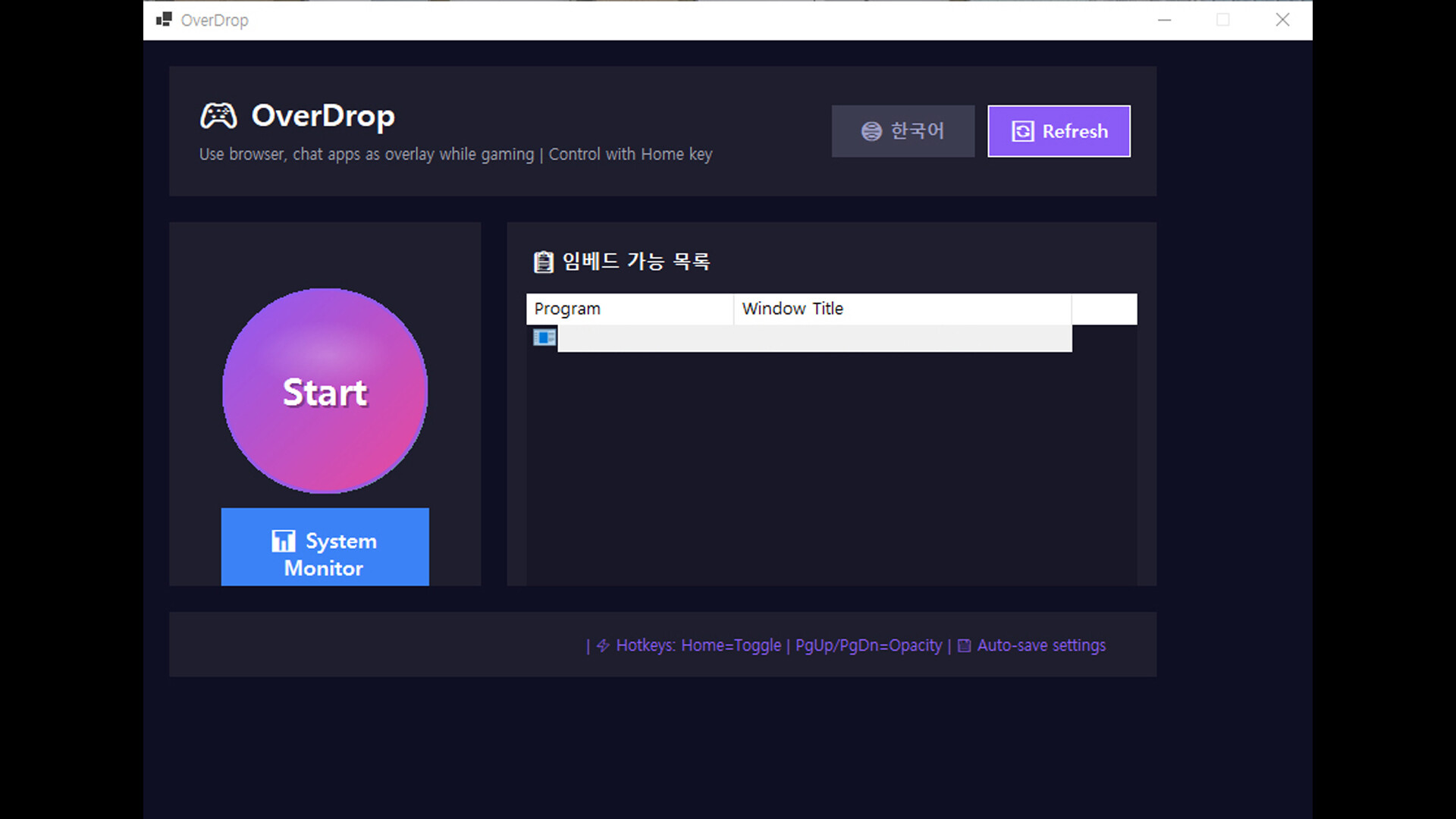
Task: Close the OverDrop window
Action: click(x=1282, y=20)
